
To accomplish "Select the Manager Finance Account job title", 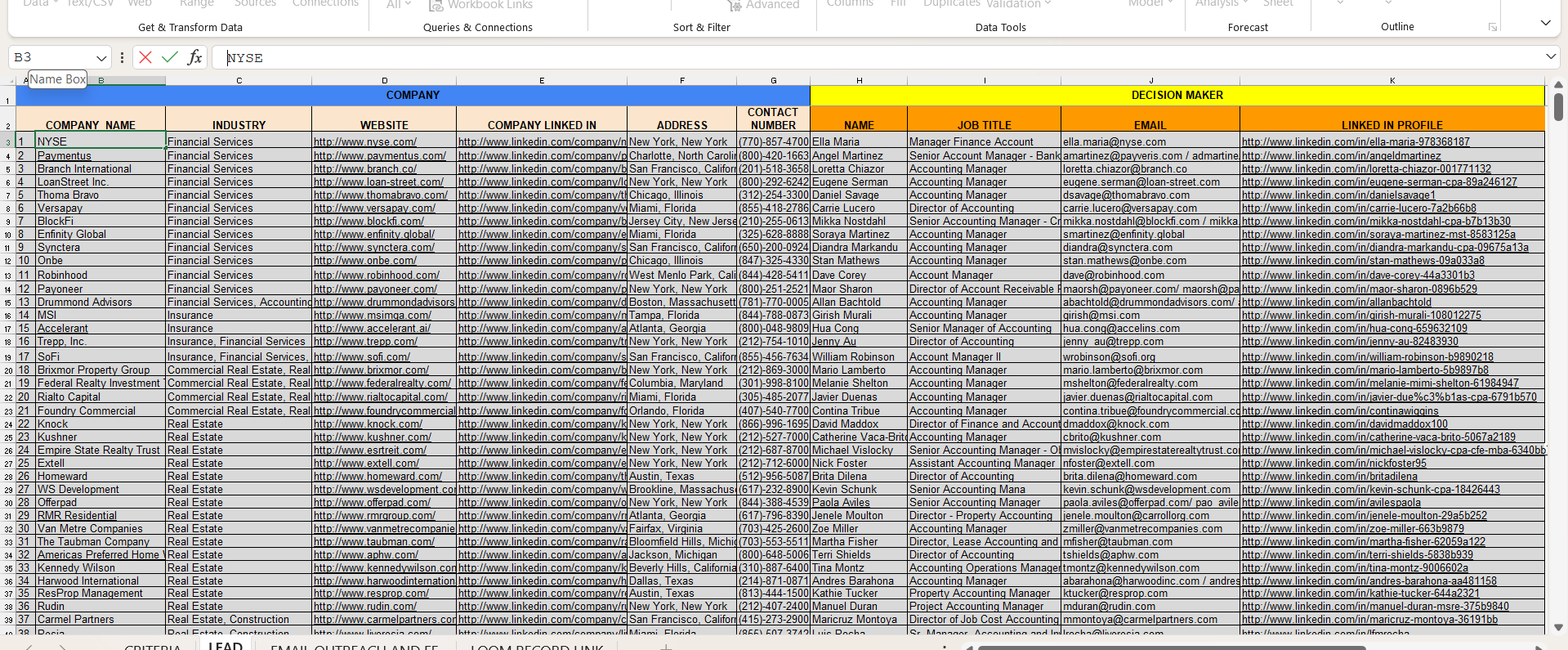I will 985,141.
